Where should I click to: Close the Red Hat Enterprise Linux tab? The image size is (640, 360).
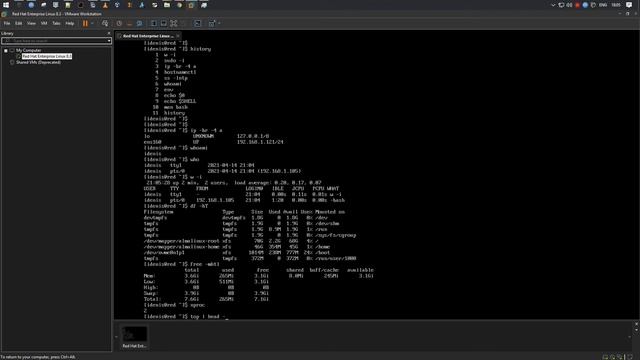click(178, 36)
